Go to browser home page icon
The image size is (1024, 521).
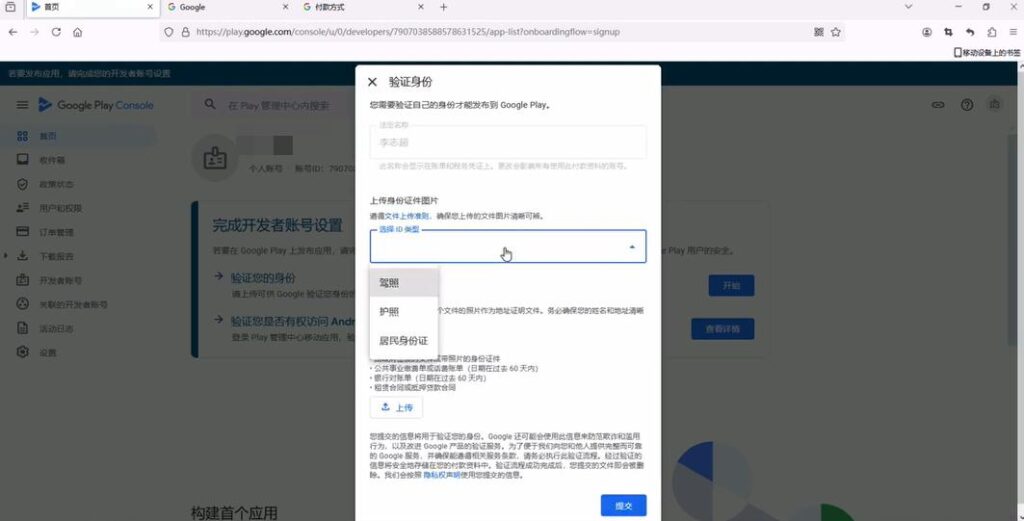coord(78,32)
